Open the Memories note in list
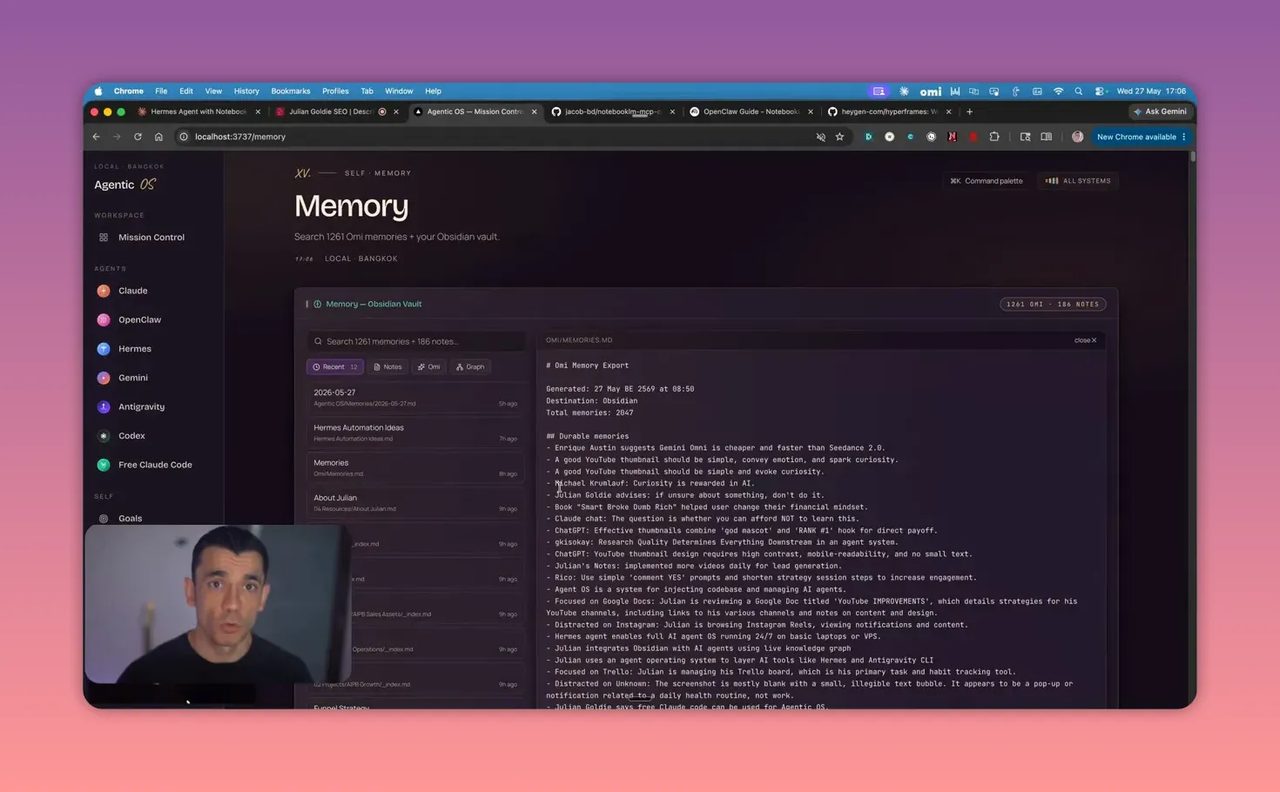The height and width of the screenshot is (792, 1280). tap(416, 467)
